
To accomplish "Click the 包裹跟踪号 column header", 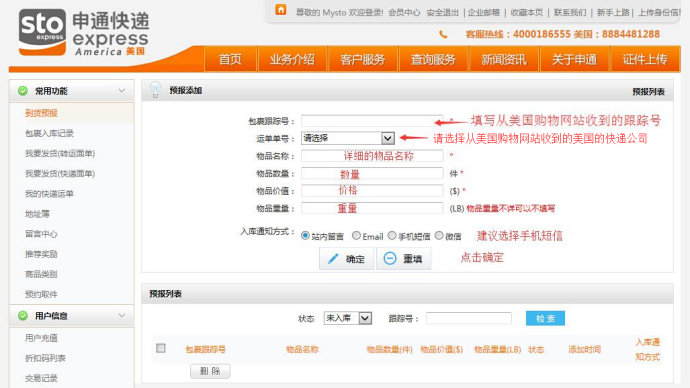I will (206, 350).
